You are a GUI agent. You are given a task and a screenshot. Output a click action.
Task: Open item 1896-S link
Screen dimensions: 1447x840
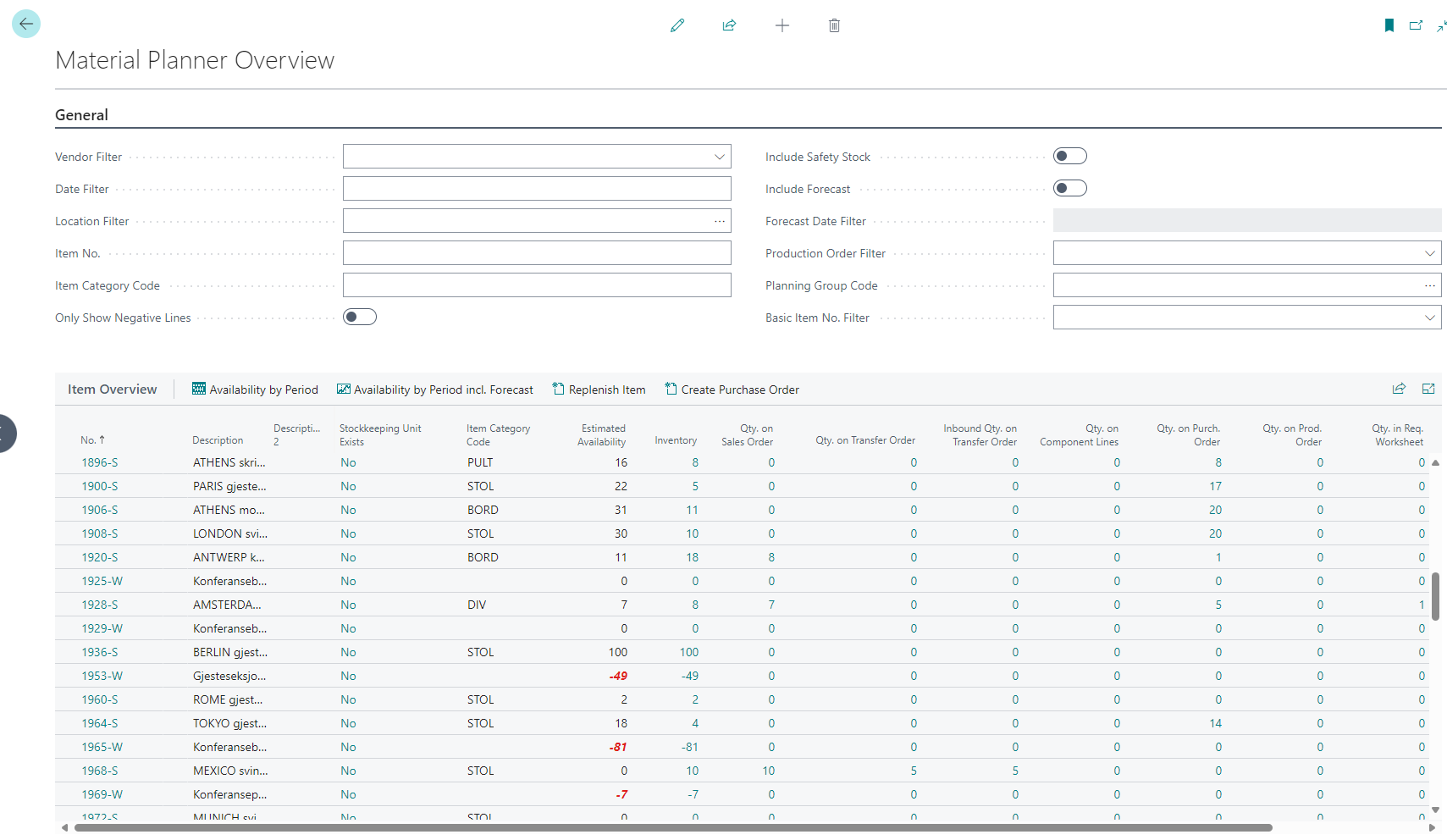coord(99,462)
